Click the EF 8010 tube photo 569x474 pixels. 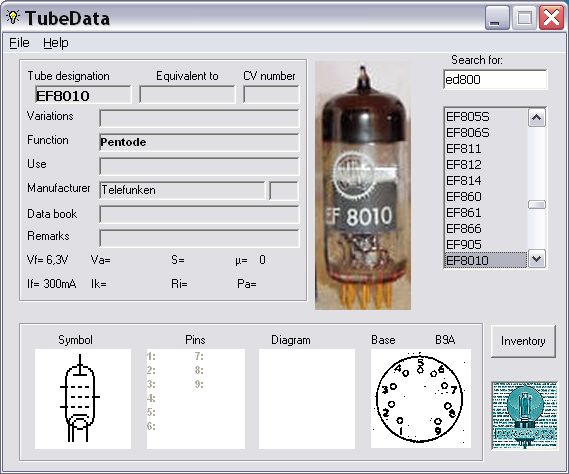click(363, 185)
